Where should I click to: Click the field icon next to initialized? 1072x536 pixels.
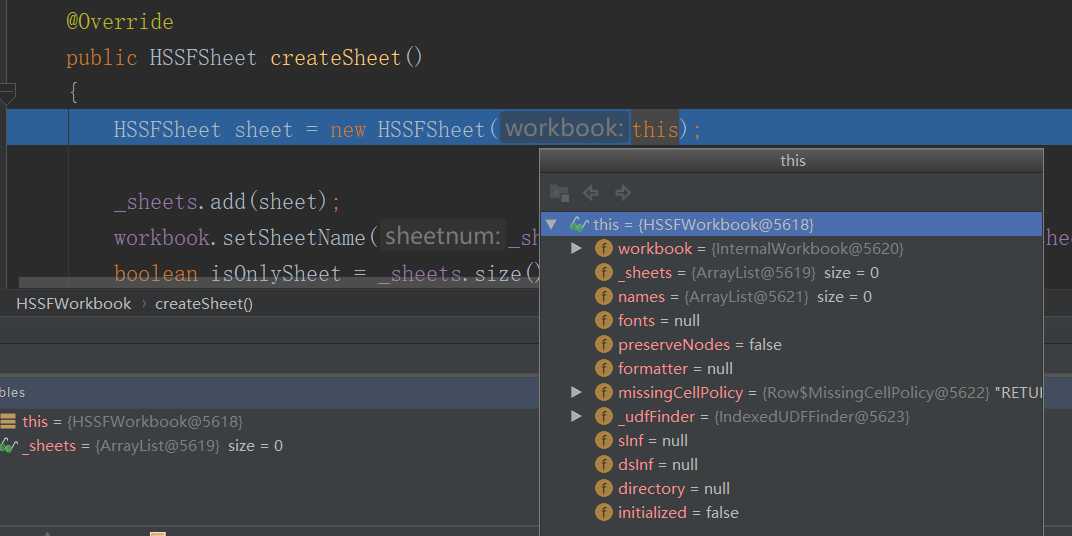coord(604,513)
